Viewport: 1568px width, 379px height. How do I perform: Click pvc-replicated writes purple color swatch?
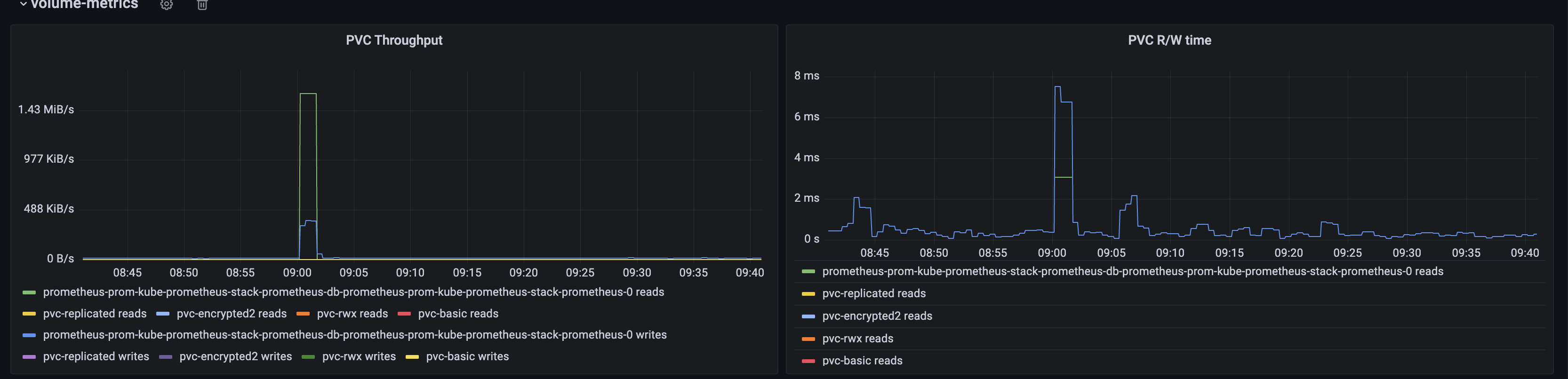(x=29, y=357)
